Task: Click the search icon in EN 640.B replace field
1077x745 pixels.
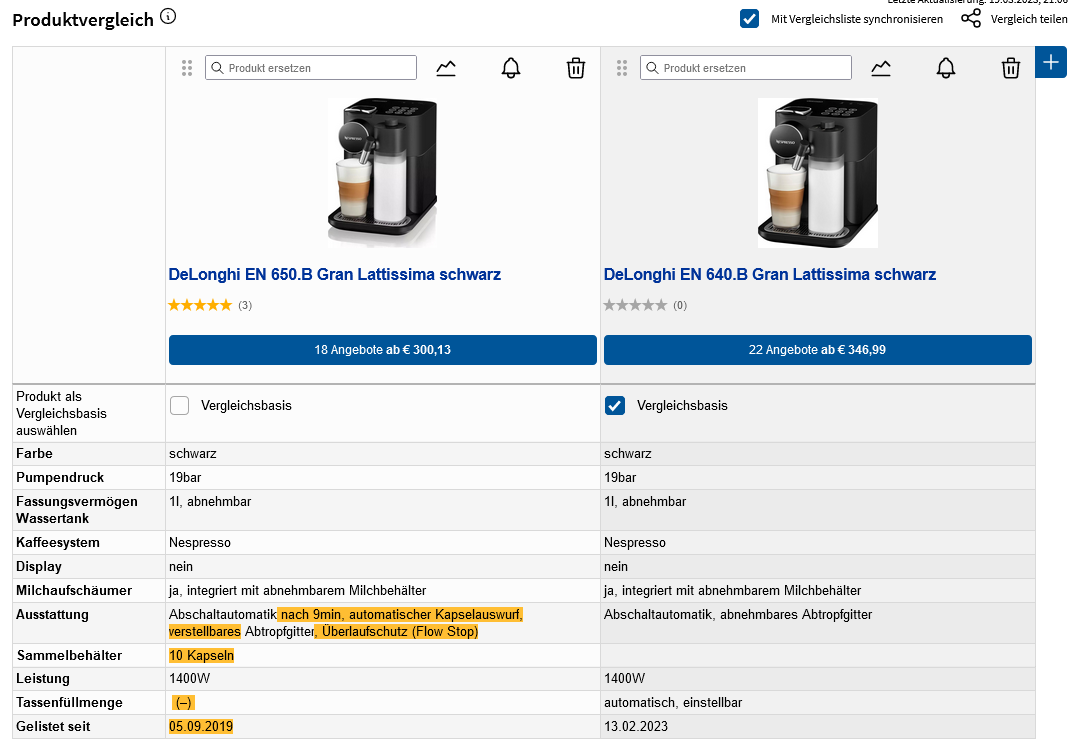Action: (x=653, y=68)
